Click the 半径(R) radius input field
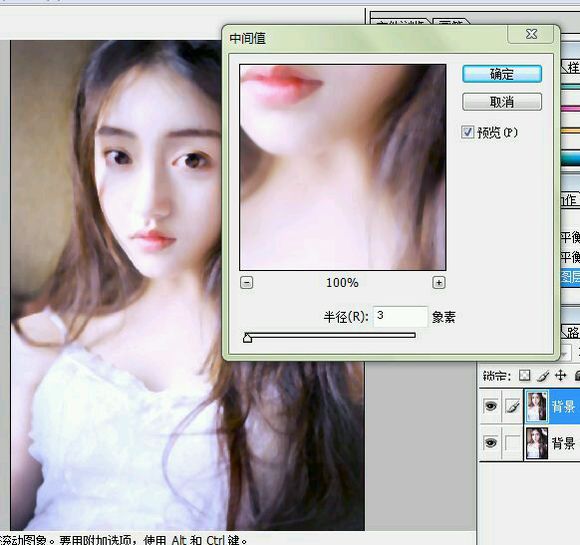The width and height of the screenshot is (580, 545). [400, 316]
